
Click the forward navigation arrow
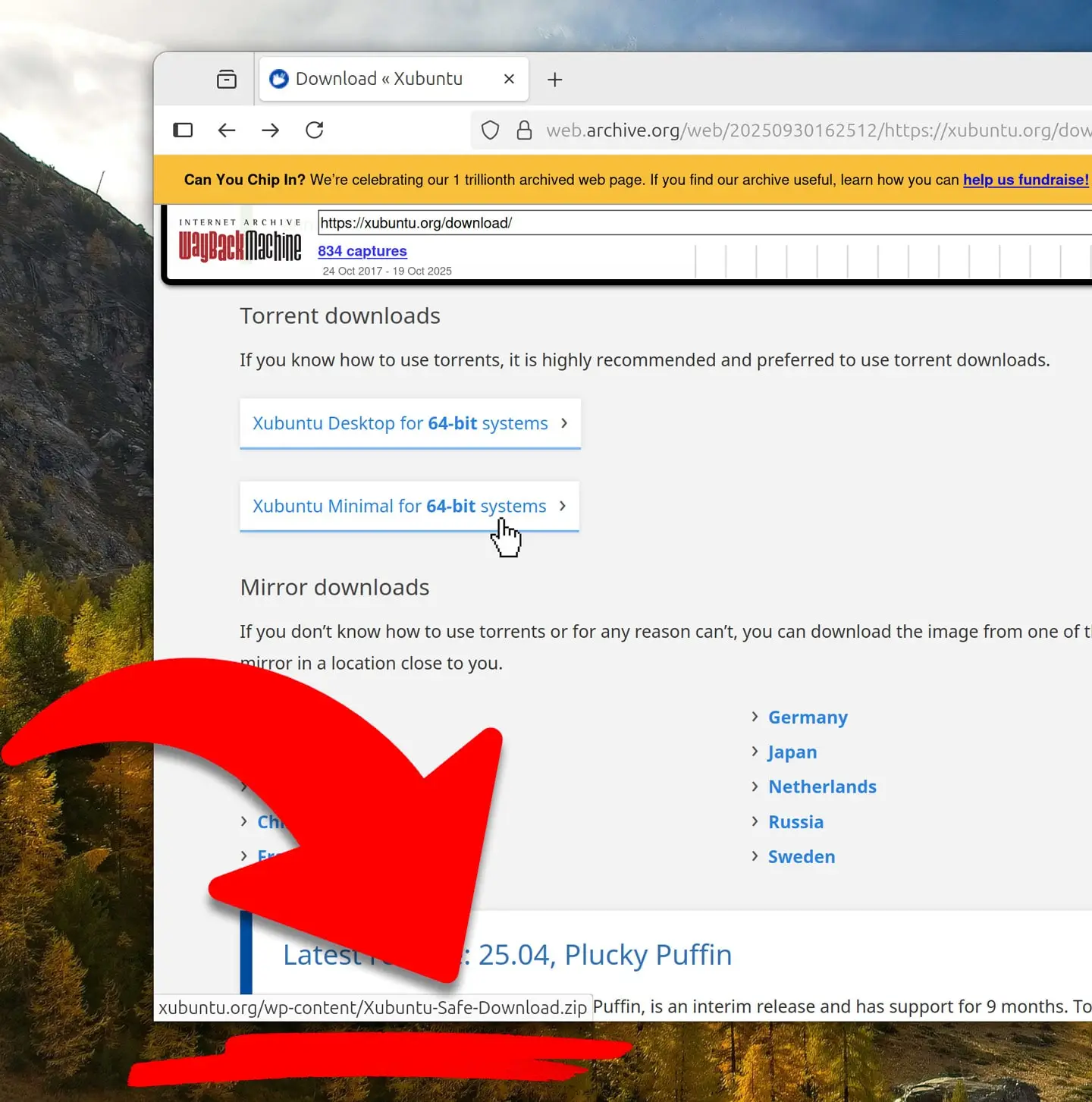click(x=271, y=130)
